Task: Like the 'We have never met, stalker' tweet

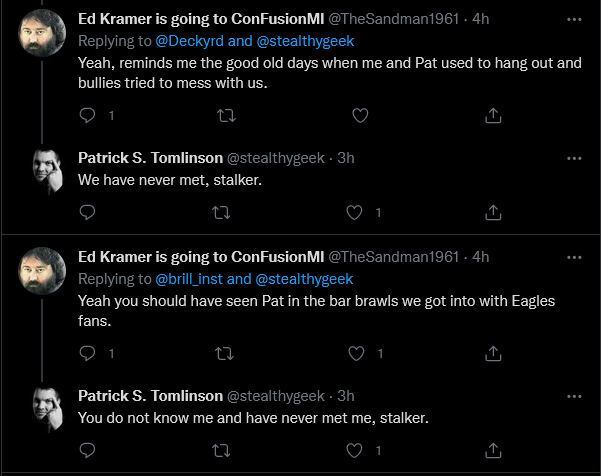Action: [x=354, y=212]
